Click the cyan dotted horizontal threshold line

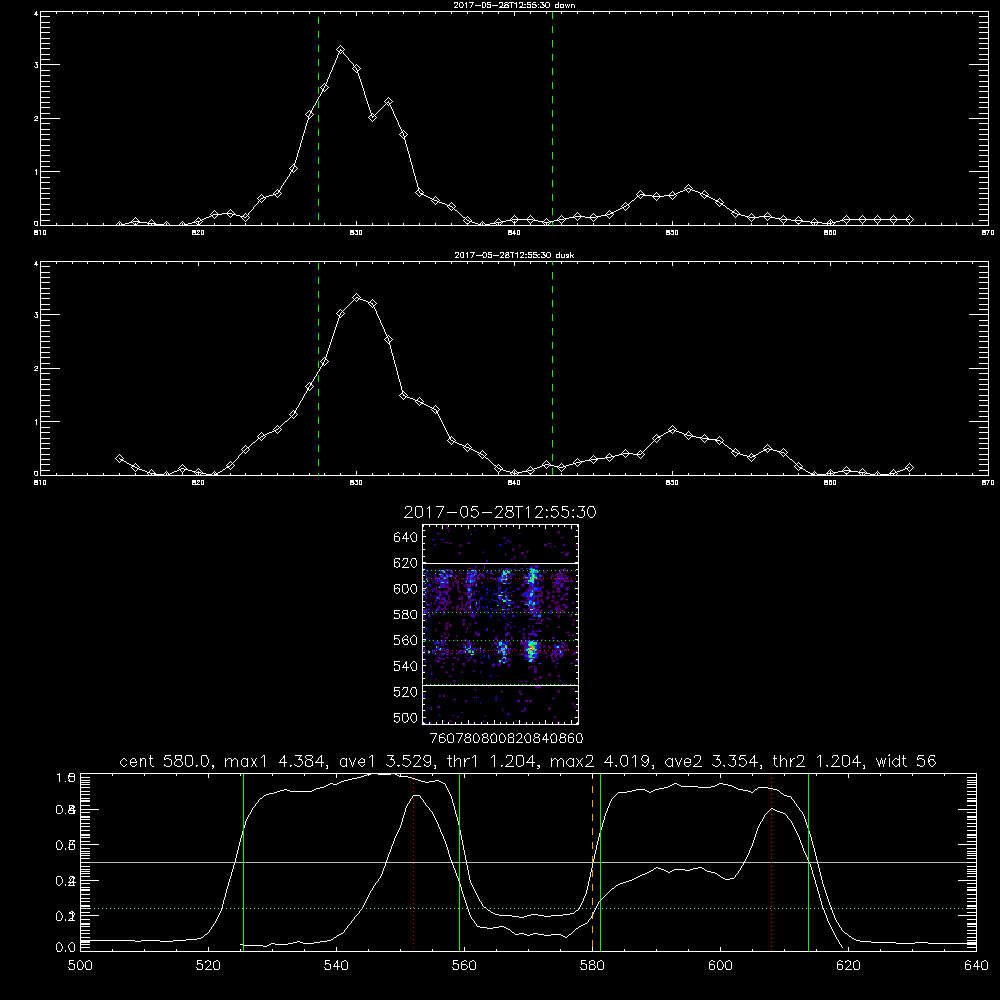[x=528, y=908]
